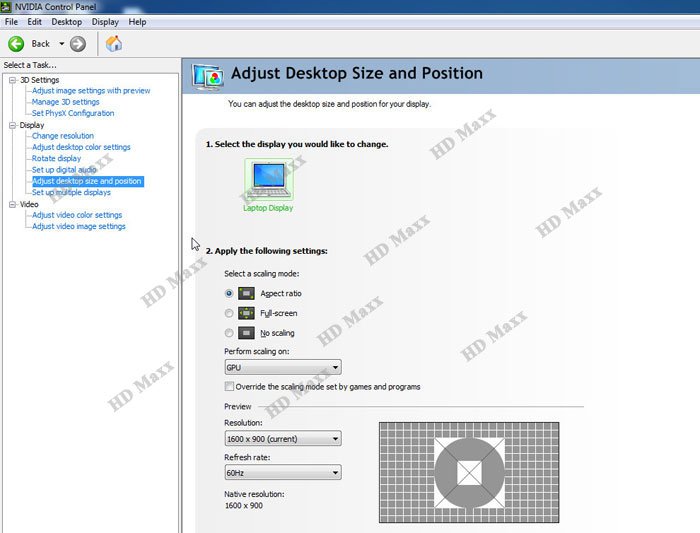Click the Aspect ratio scaling mode icon
This screenshot has height=533, width=700.
(246, 293)
